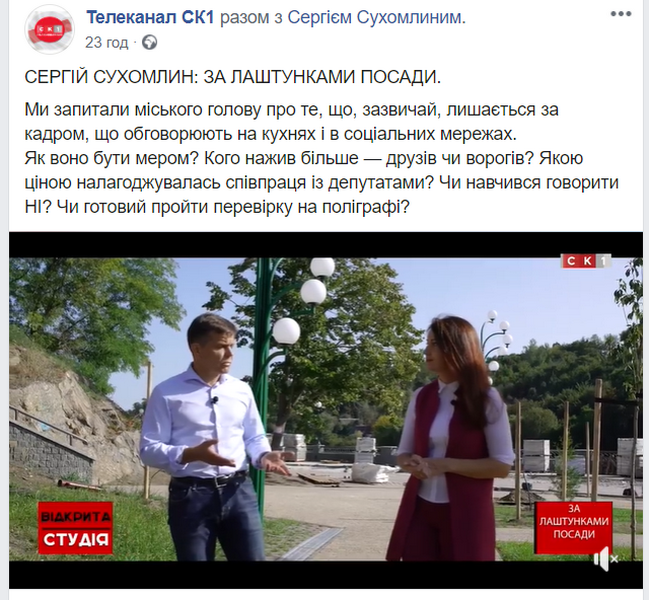Open the Телеканал СК1 page link
This screenshot has height=600, width=649.
[x=150, y=17]
